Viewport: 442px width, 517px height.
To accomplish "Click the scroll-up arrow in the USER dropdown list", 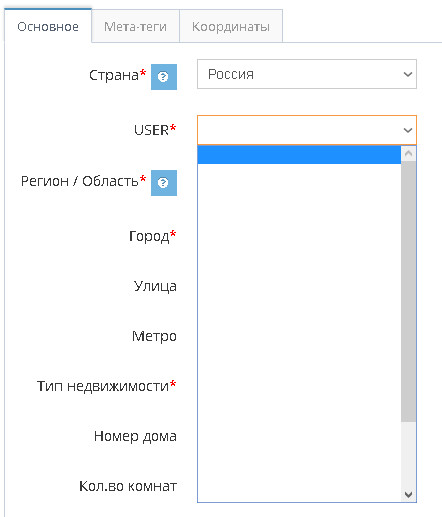I will click(x=408, y=154).
